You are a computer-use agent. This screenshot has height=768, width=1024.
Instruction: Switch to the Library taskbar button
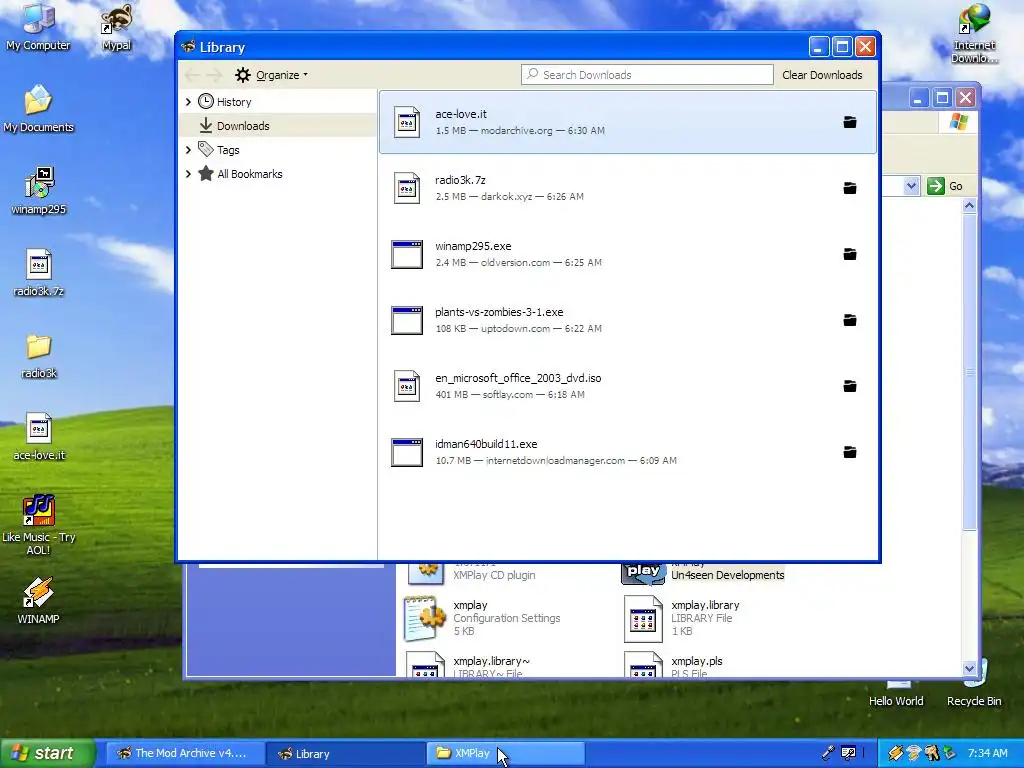pos(346,753)
